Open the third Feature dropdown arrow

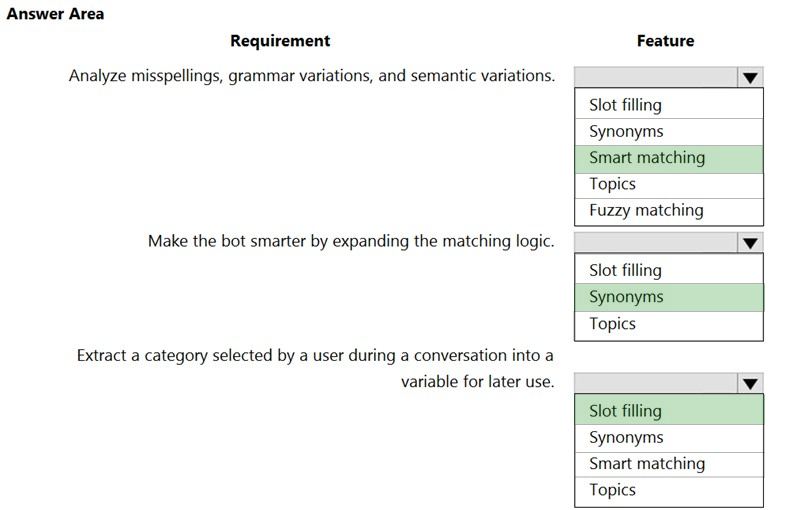tap(750, 384)
